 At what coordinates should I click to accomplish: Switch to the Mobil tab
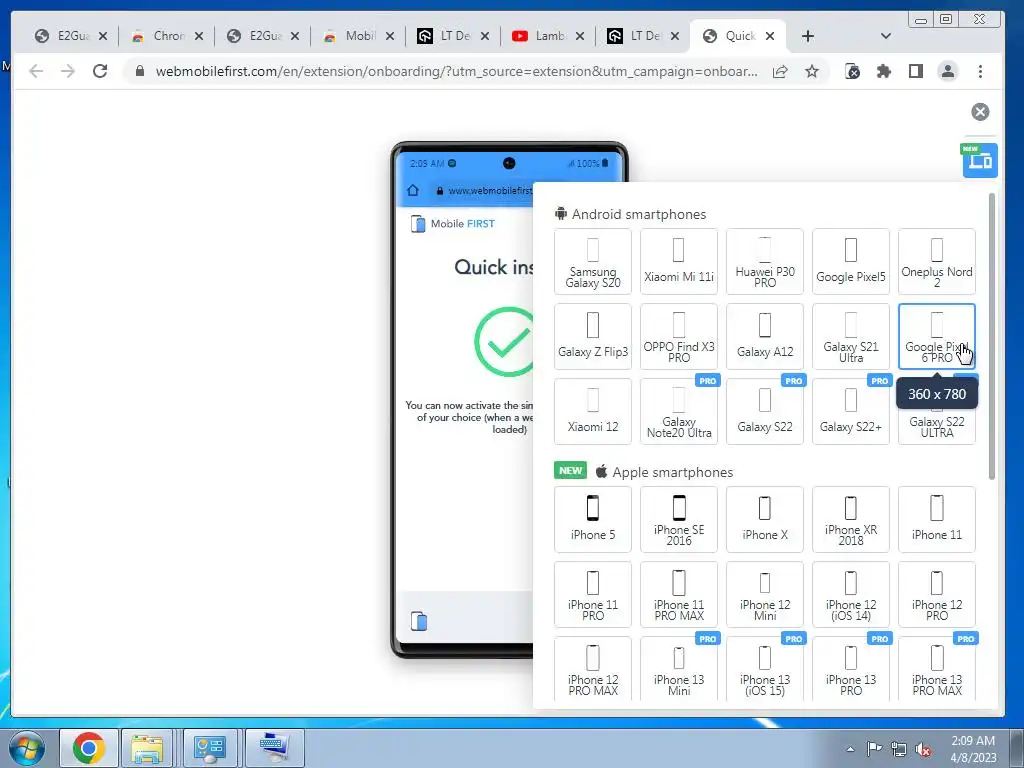359,36
